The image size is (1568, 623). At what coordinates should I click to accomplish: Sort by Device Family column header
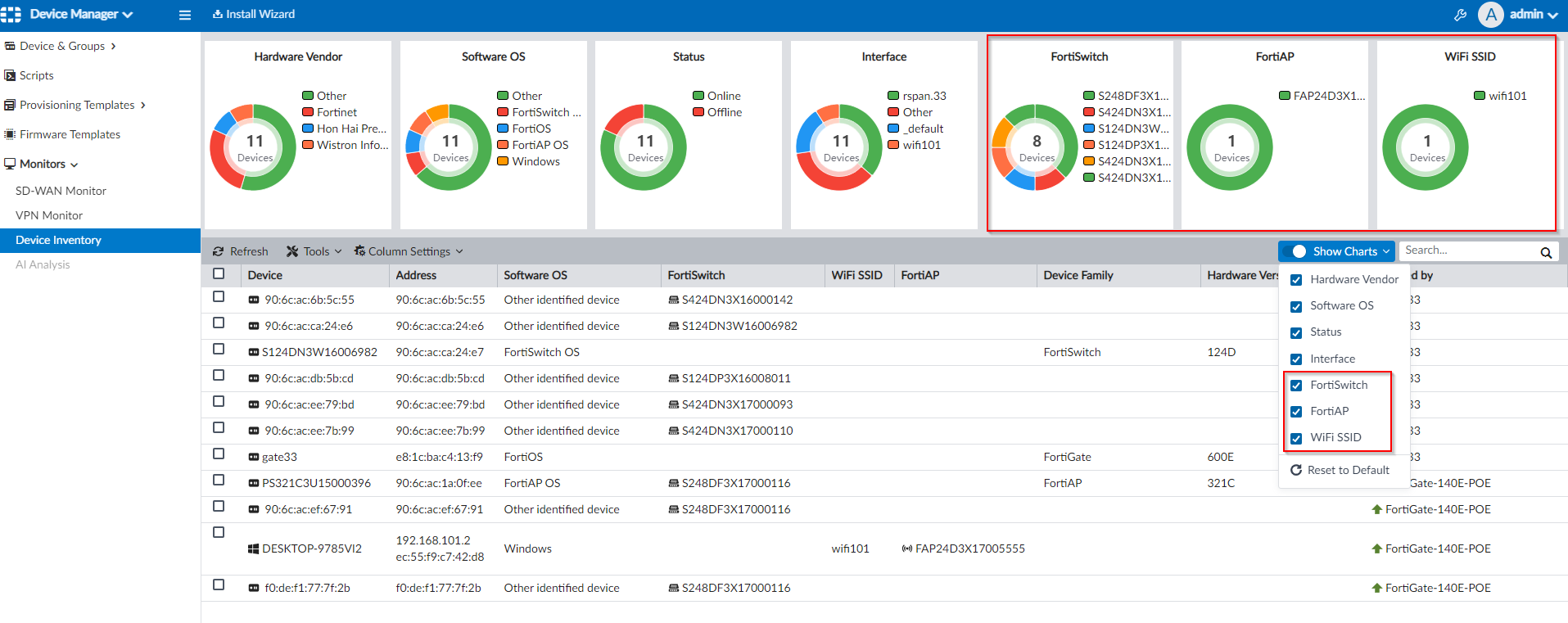(1078, 275)
